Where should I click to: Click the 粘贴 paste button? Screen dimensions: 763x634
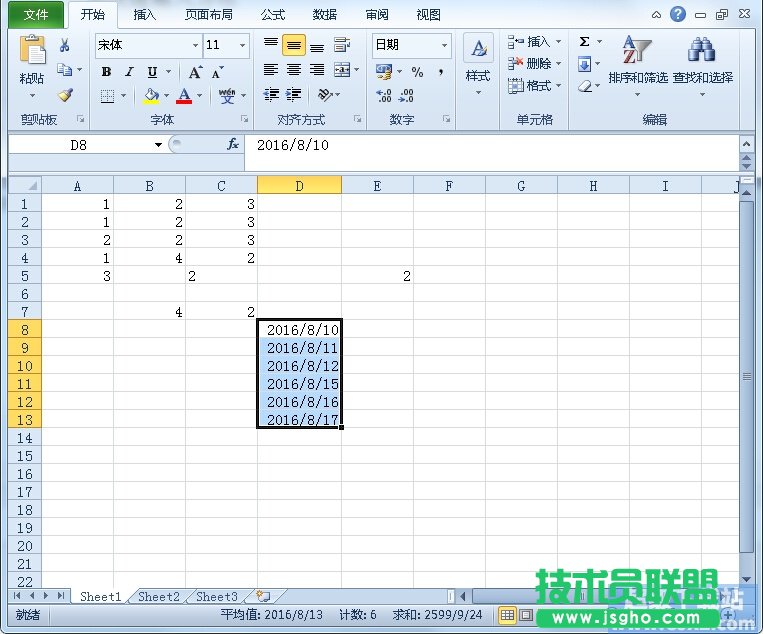click(x=32, y=65)
